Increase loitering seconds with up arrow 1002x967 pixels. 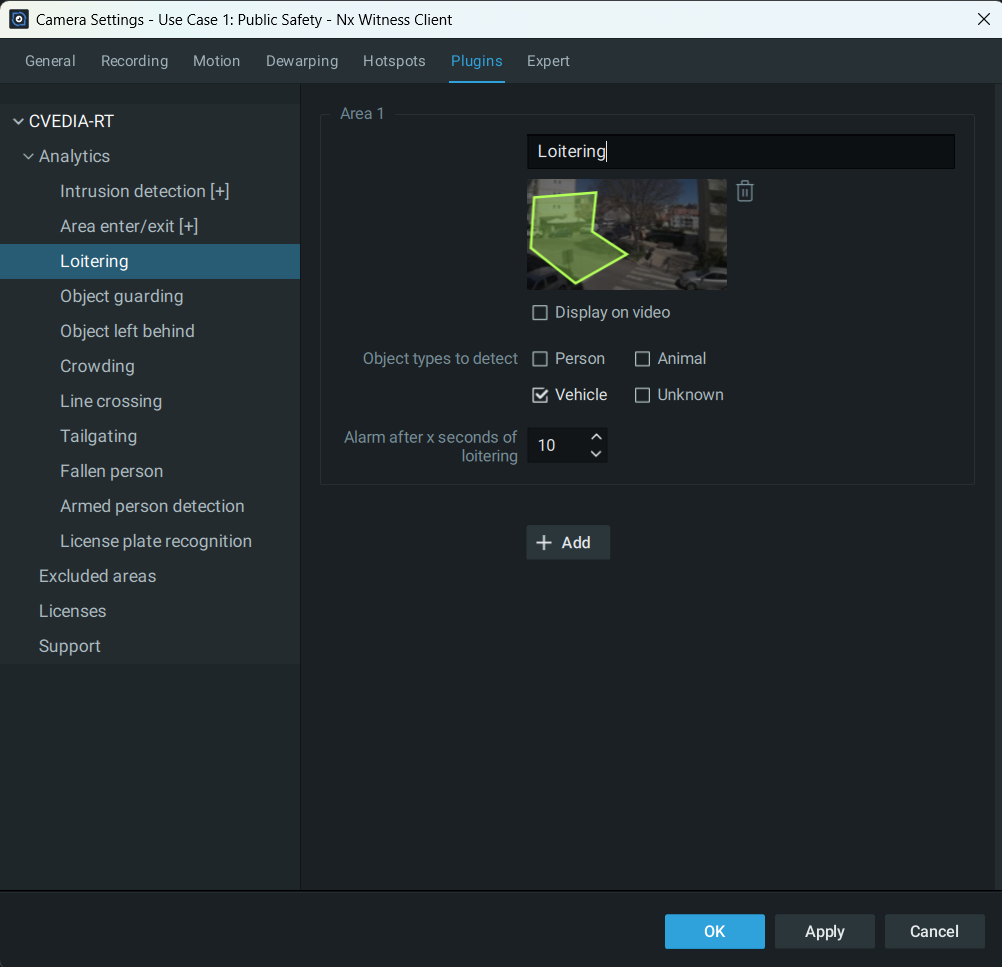(596, 437)
